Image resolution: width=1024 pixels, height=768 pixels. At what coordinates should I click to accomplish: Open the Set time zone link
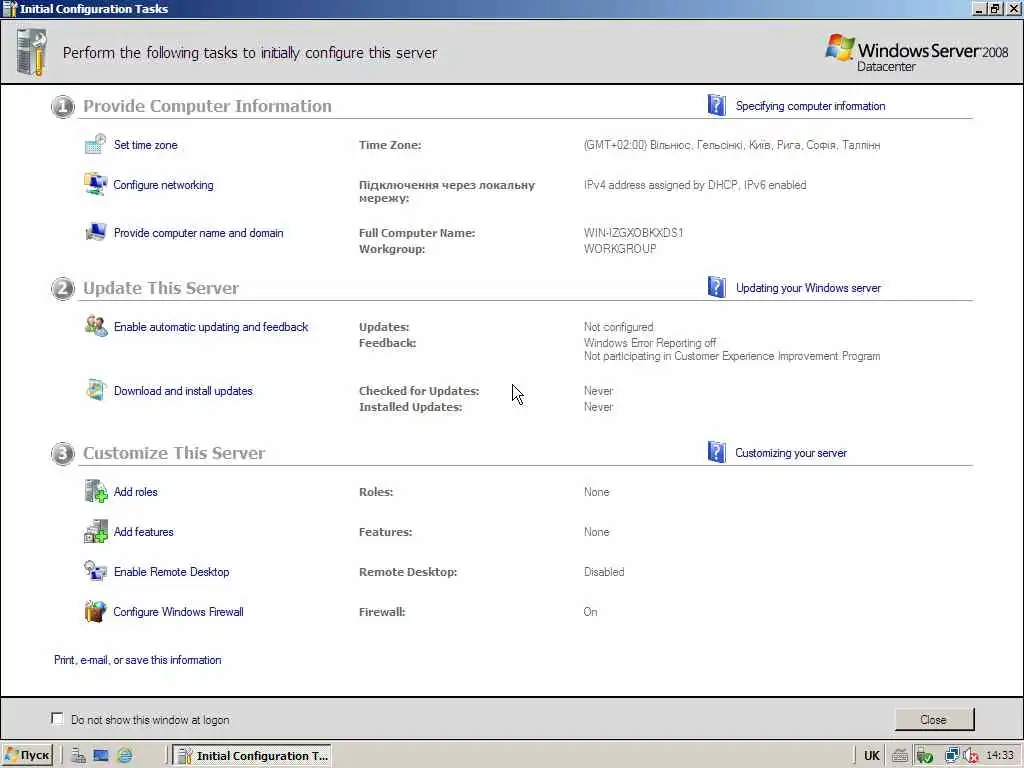point(146,145)
